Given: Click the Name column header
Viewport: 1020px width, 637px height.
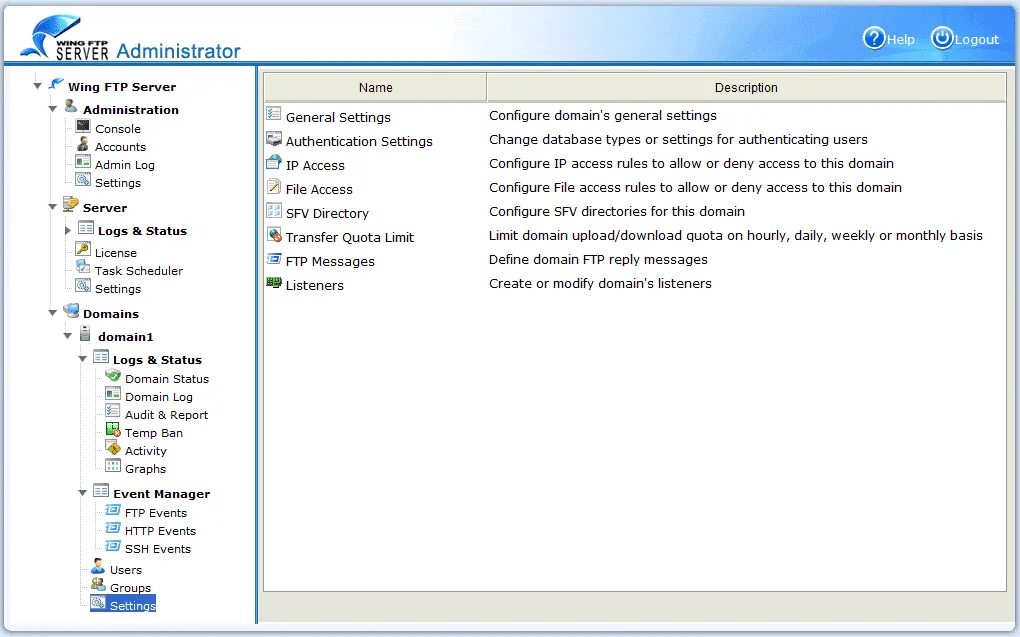Looking at the screenshot, I should tap(375, 87).
